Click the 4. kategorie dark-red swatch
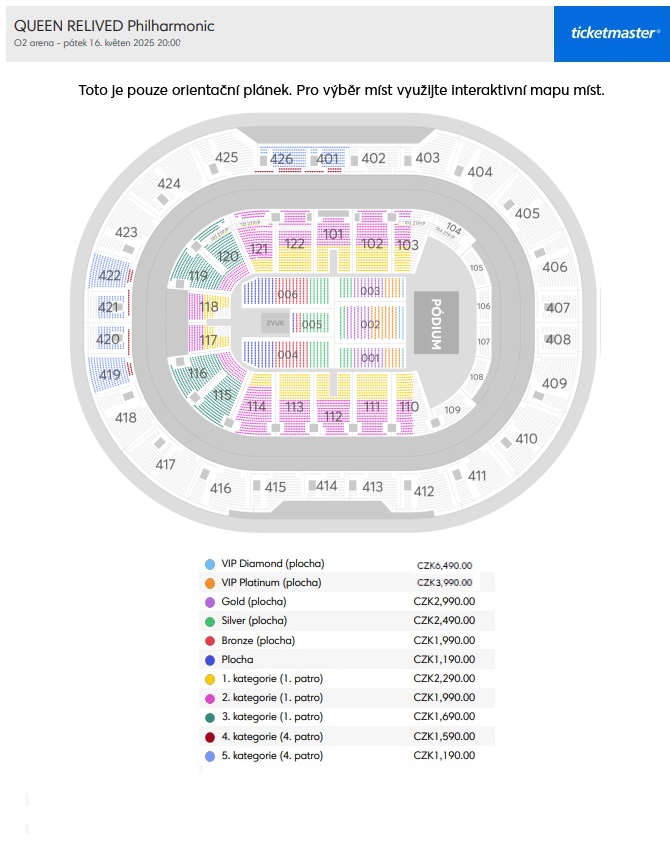The image size is (670, 843). 210,737
